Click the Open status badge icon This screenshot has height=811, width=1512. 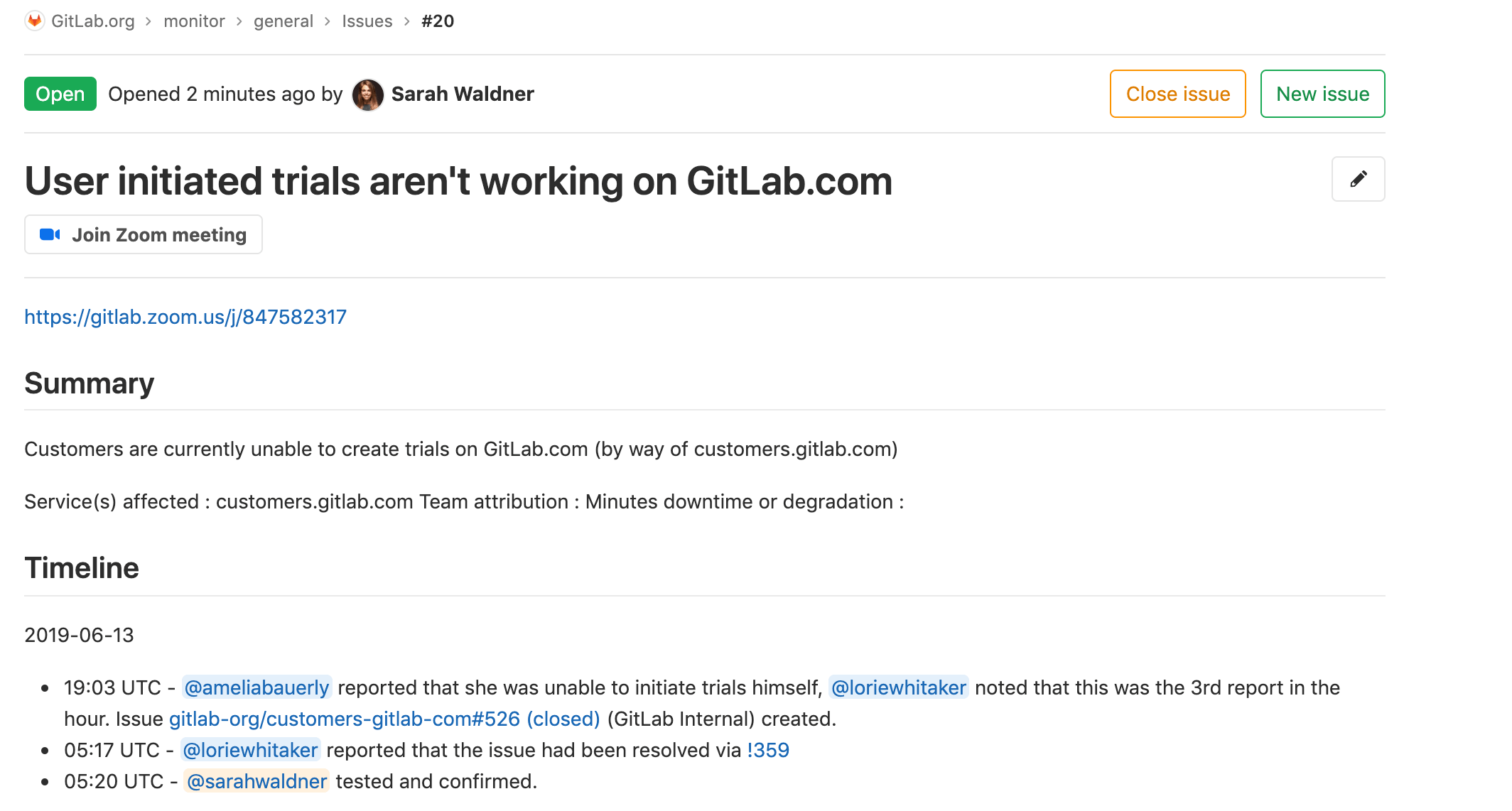coord(59,94)
